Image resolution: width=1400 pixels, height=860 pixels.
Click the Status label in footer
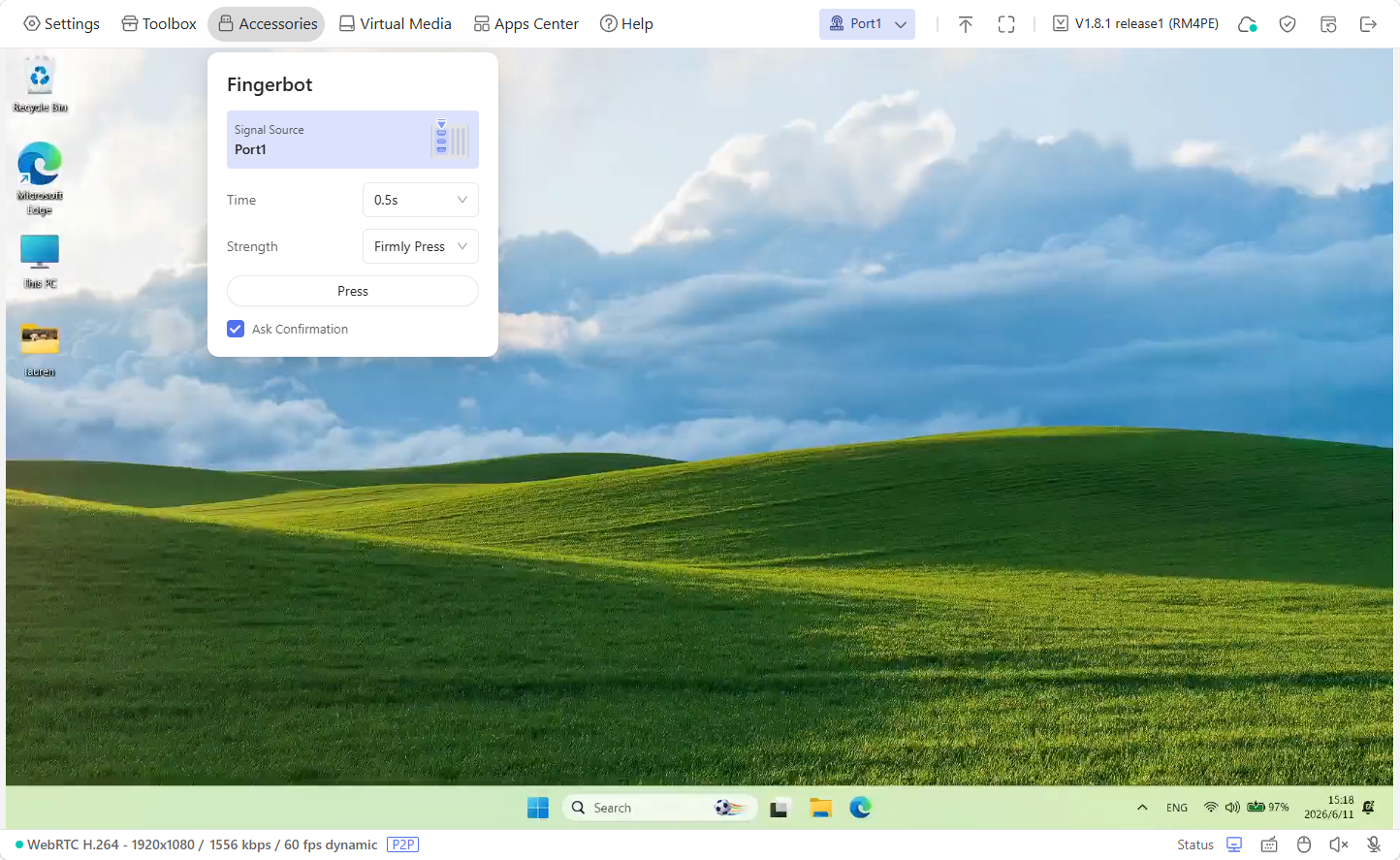click(x=1195, y=844)
